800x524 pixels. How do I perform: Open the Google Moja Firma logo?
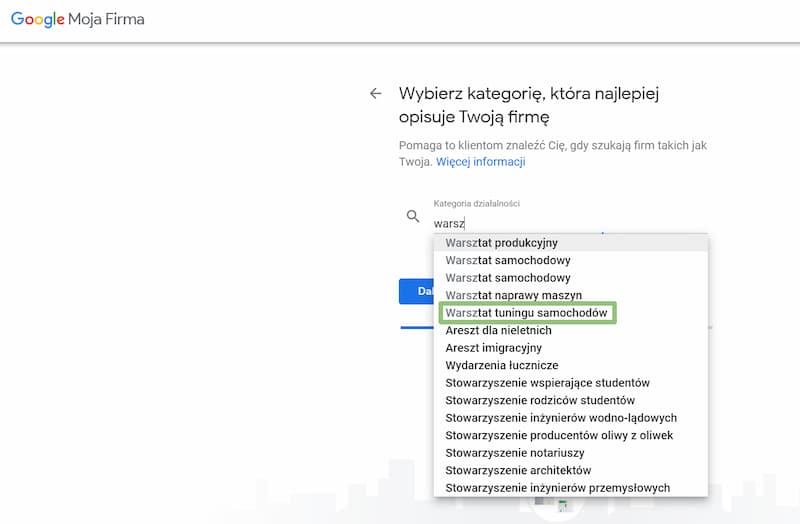click(78, 19)
